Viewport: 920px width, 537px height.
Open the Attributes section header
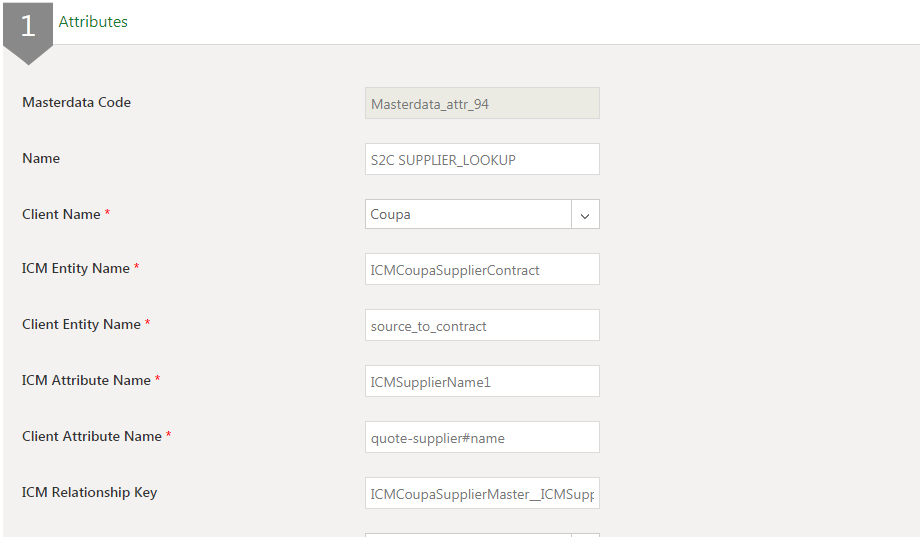(x=93, y=21)
